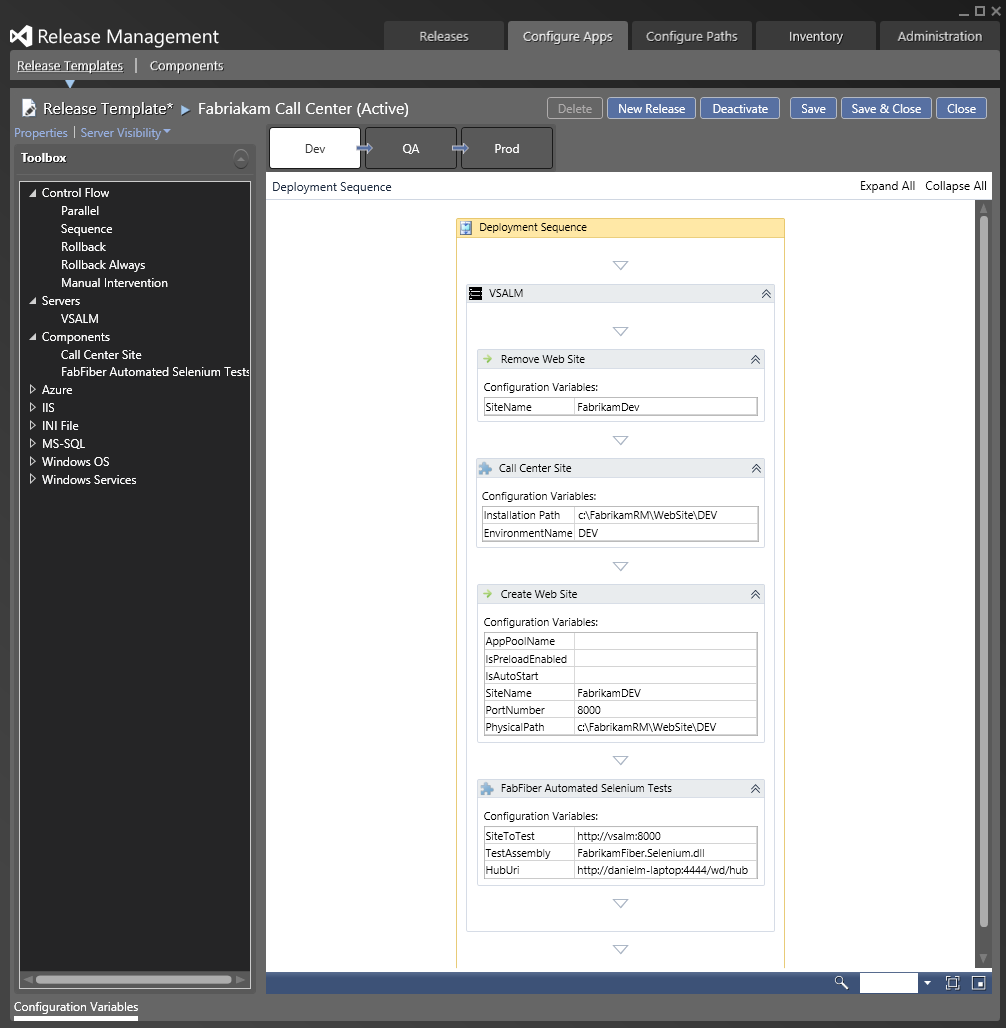Click the Create Web Site green arrow icon
The height and width of the screenshot is (1028, 1006).
click(x=487, y=594)
